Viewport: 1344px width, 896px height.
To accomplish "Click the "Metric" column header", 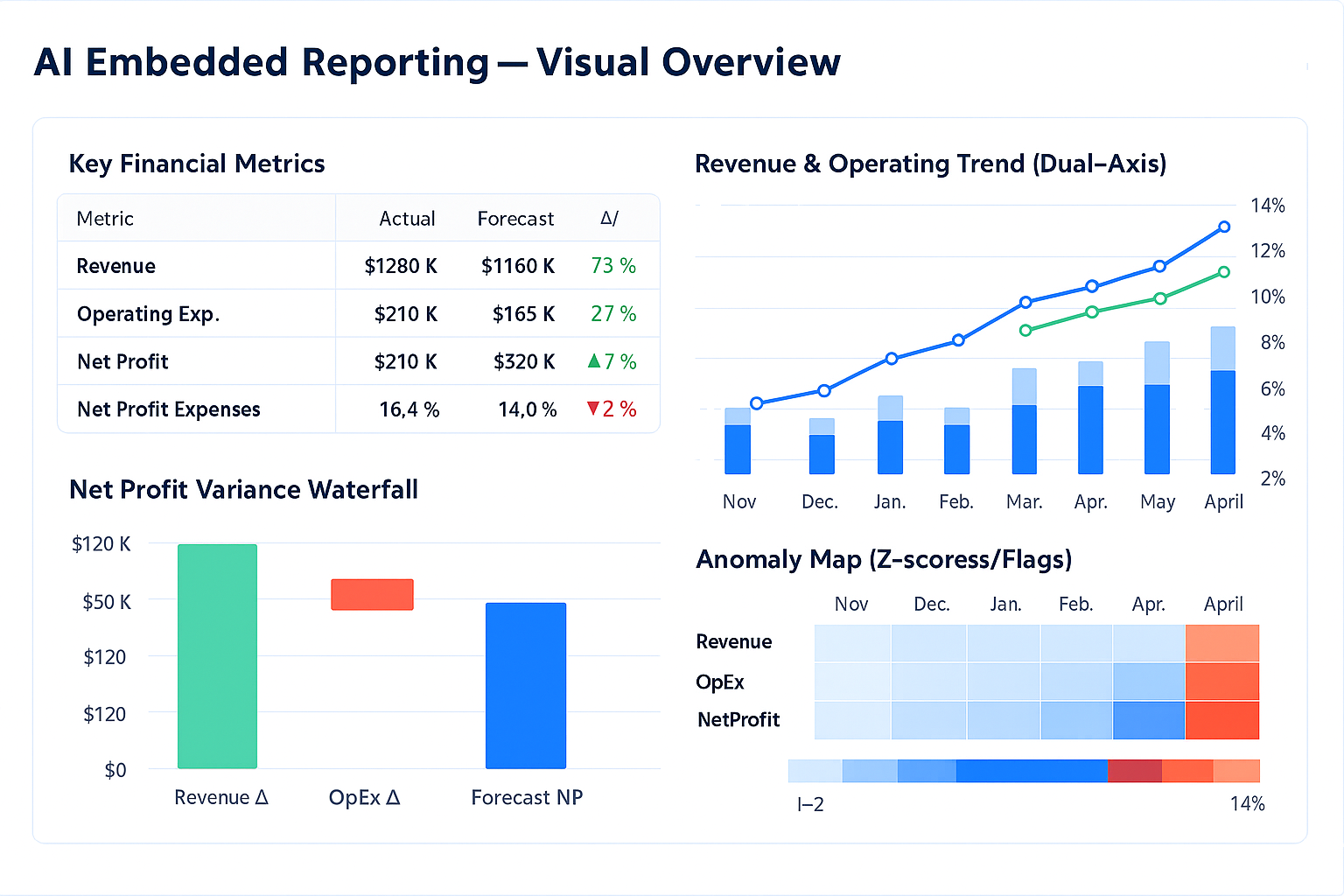I will [x=105, y=219].
